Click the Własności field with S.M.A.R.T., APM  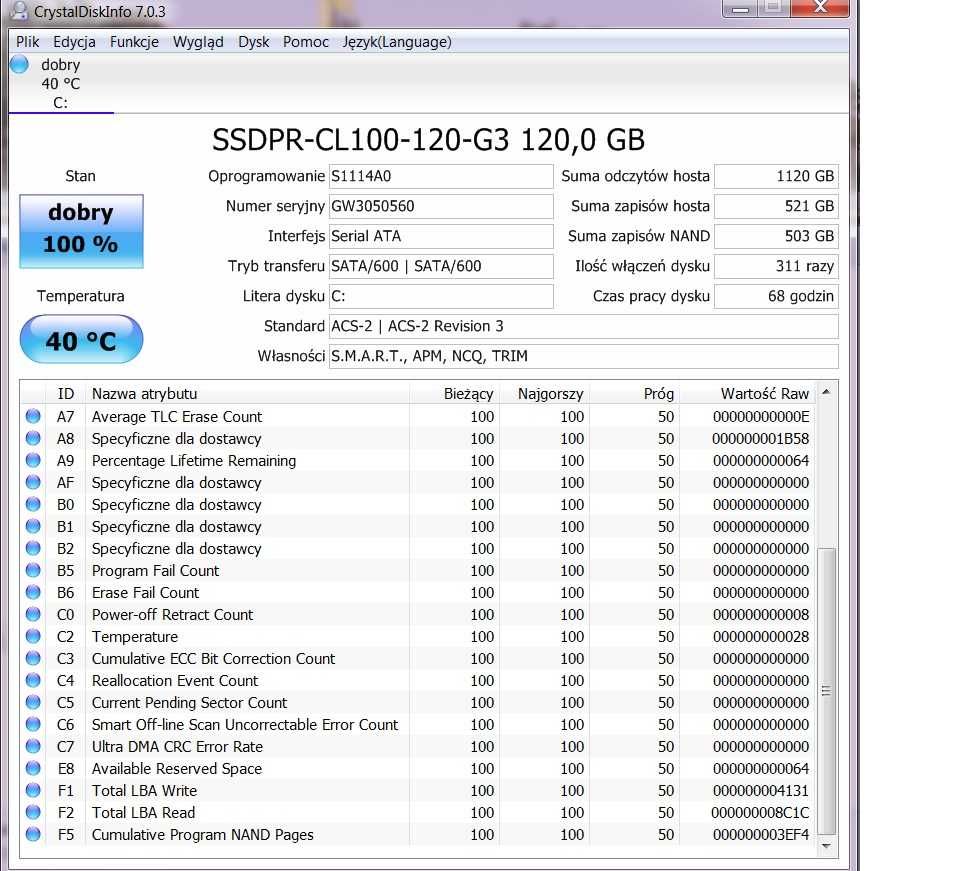pos(583,356)
